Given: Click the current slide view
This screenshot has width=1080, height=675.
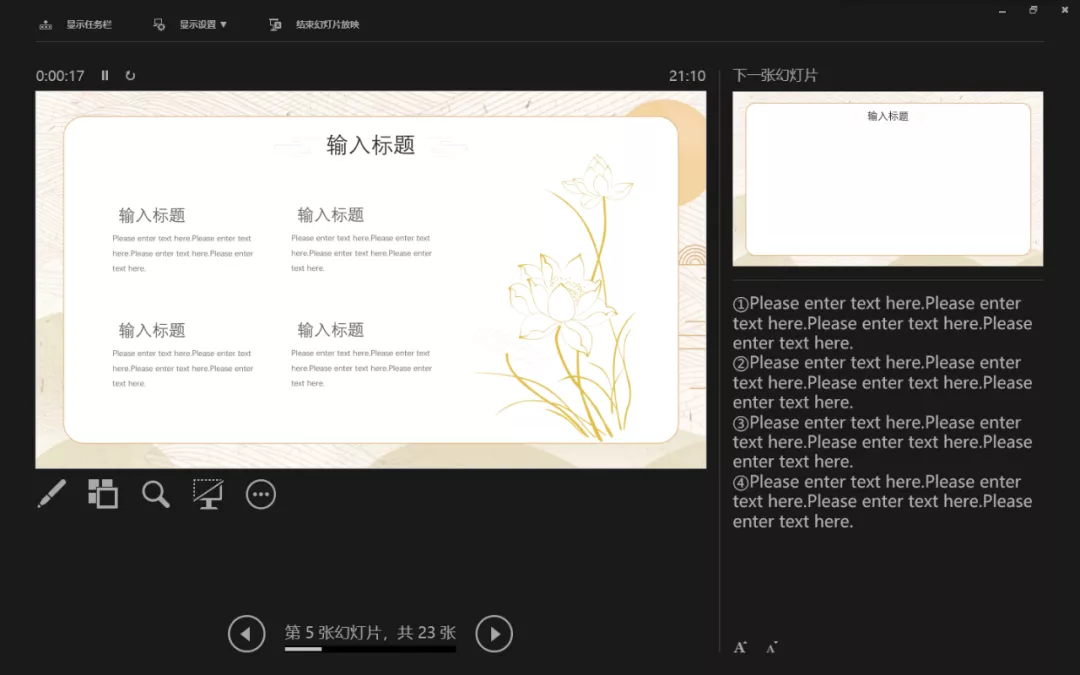Looking at the screenshot, I should 371,280.
